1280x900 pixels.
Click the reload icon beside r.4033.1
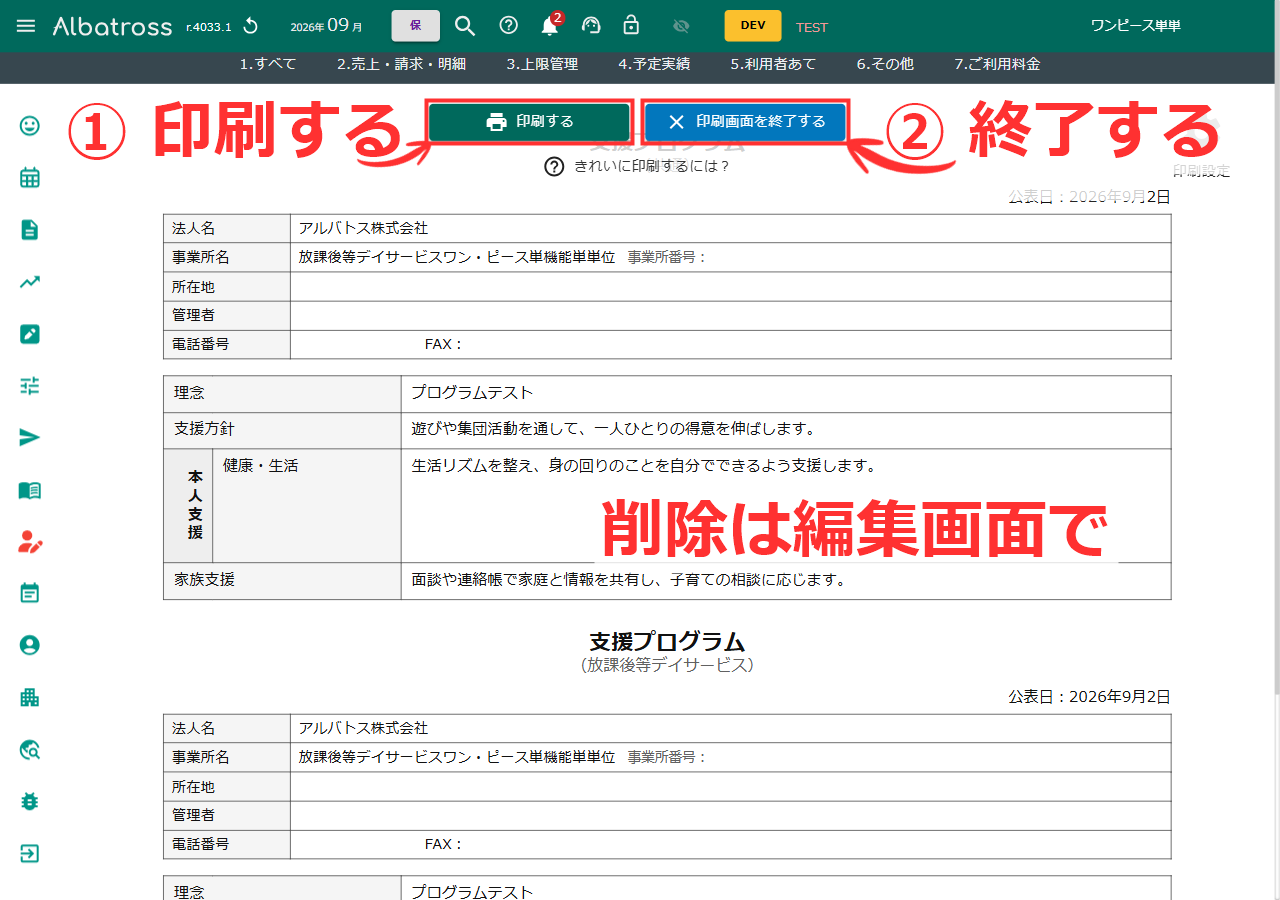click(x=250, y=26)
